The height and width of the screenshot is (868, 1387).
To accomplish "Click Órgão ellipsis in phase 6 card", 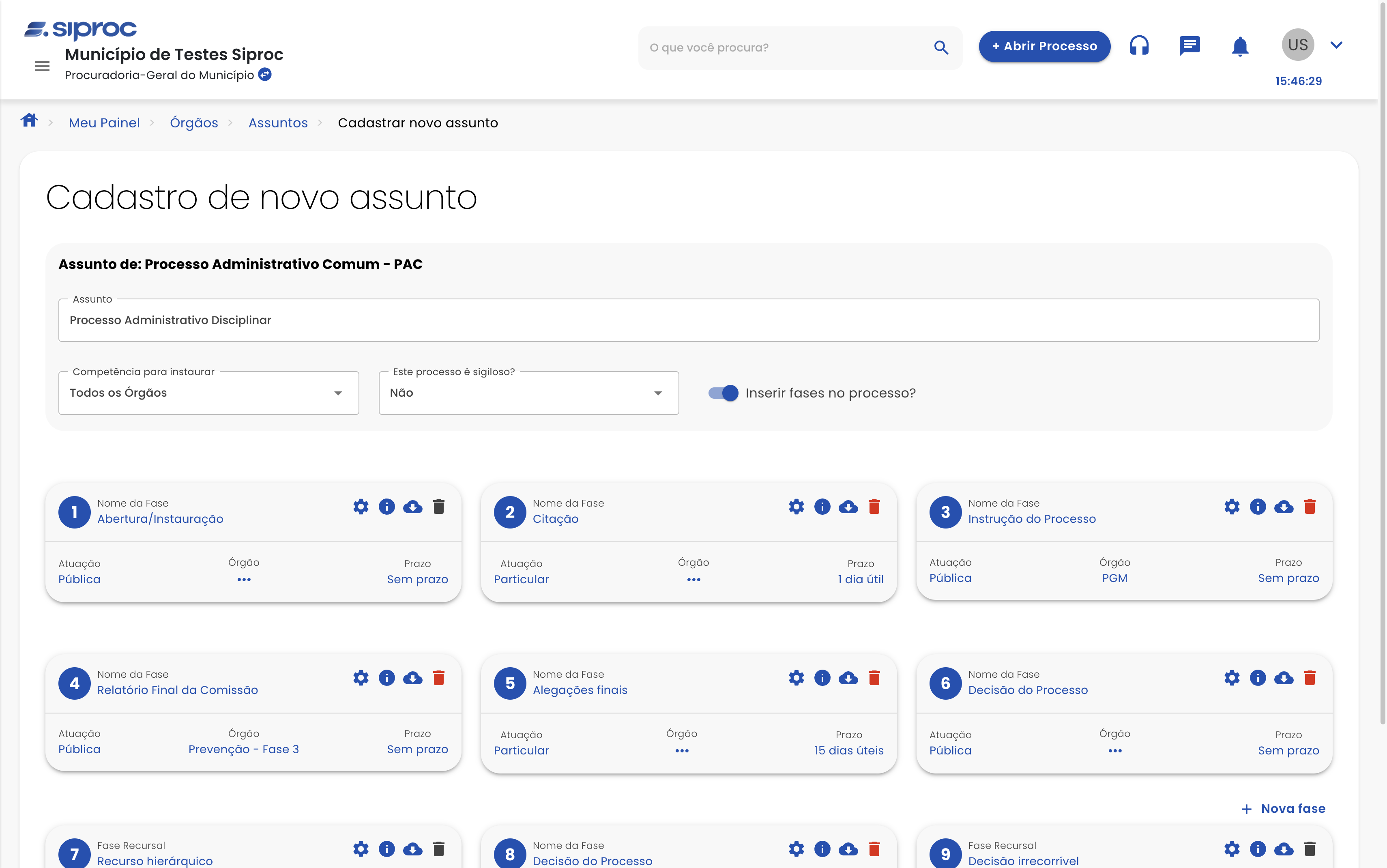I will 1114,751.
